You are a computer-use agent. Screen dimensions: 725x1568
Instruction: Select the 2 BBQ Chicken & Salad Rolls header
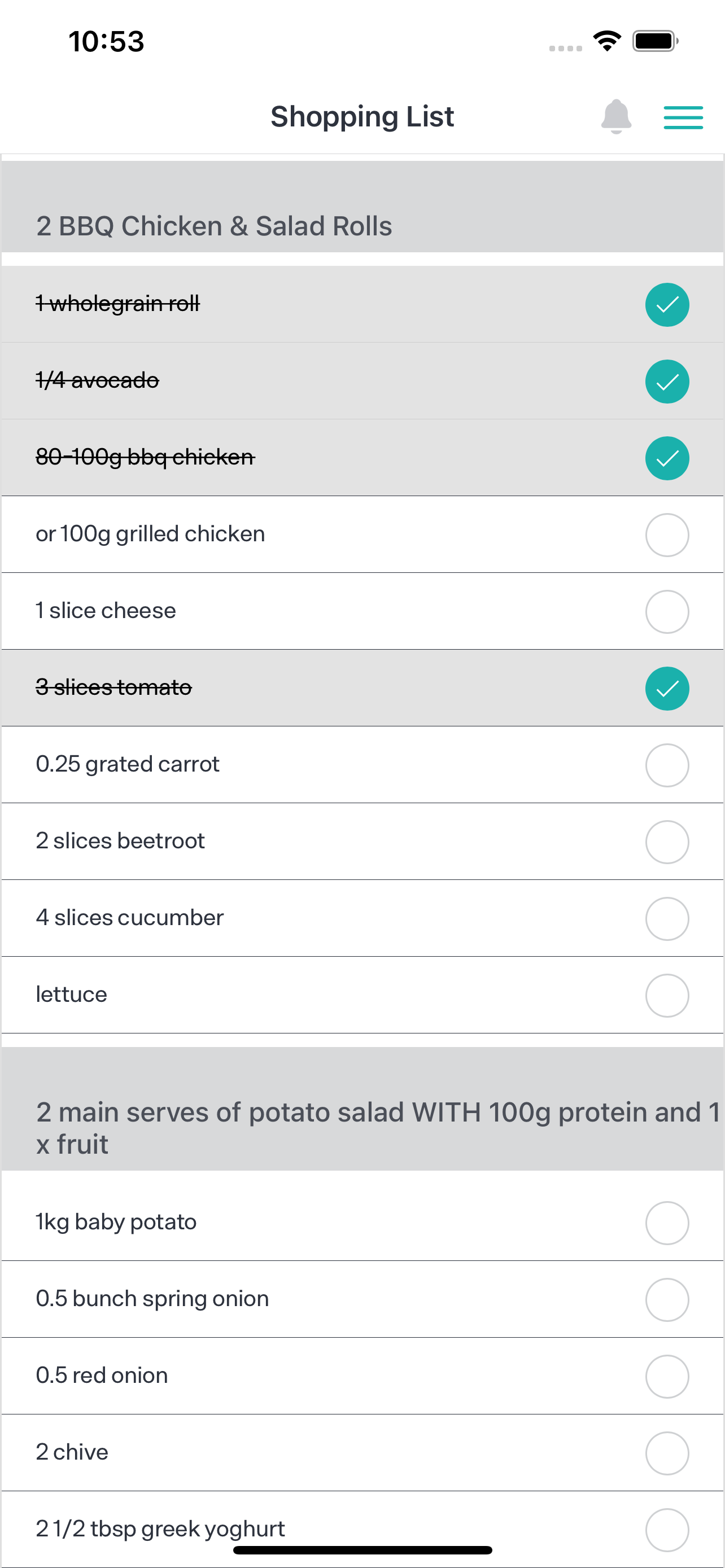point(362,207)
